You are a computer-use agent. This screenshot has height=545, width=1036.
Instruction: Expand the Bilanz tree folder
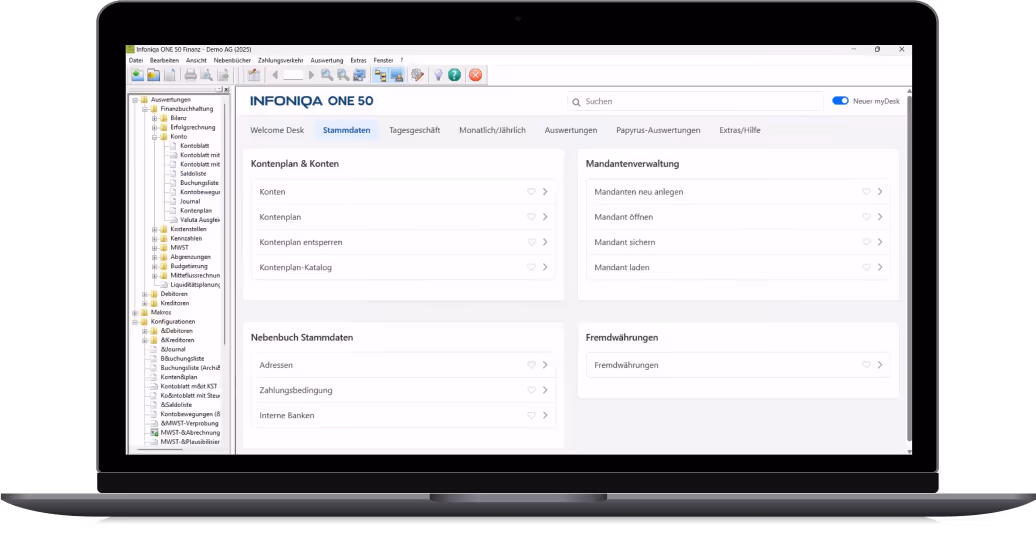point(155,118)
